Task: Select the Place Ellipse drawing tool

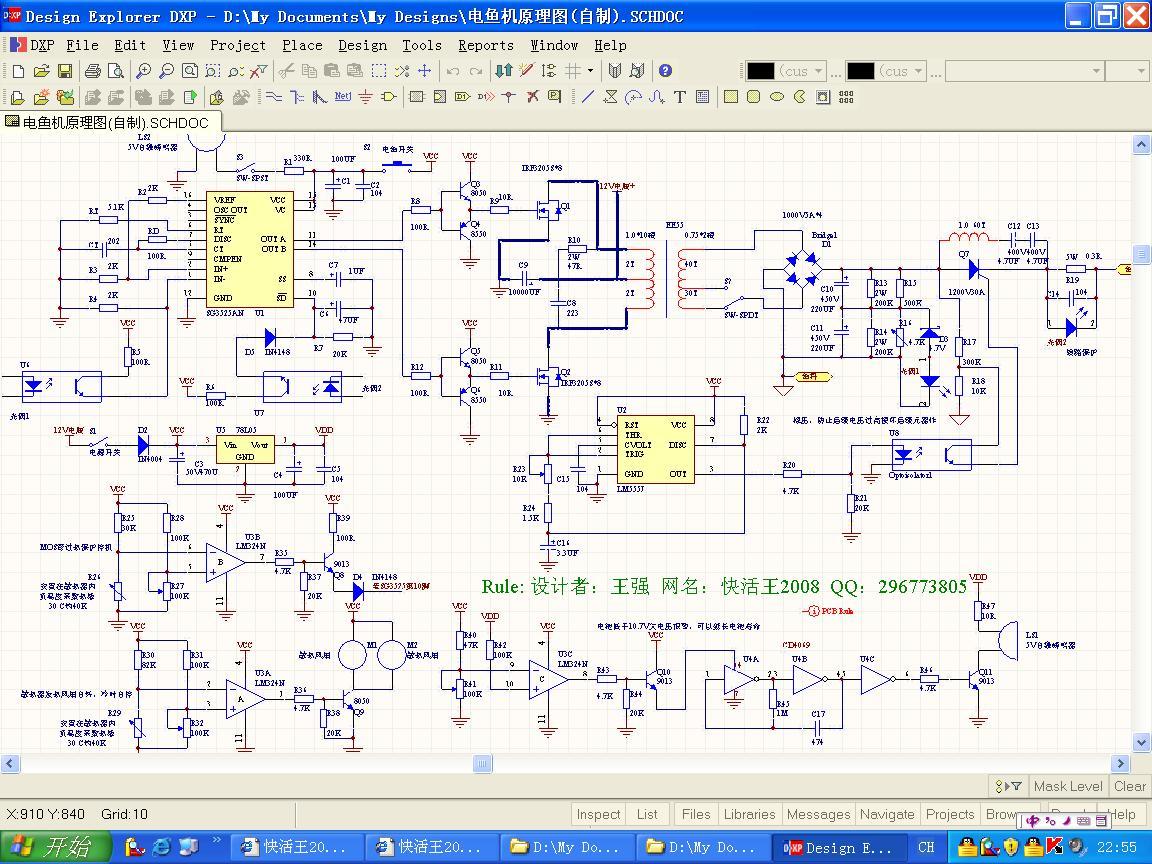Action: (x=777, y=97)
